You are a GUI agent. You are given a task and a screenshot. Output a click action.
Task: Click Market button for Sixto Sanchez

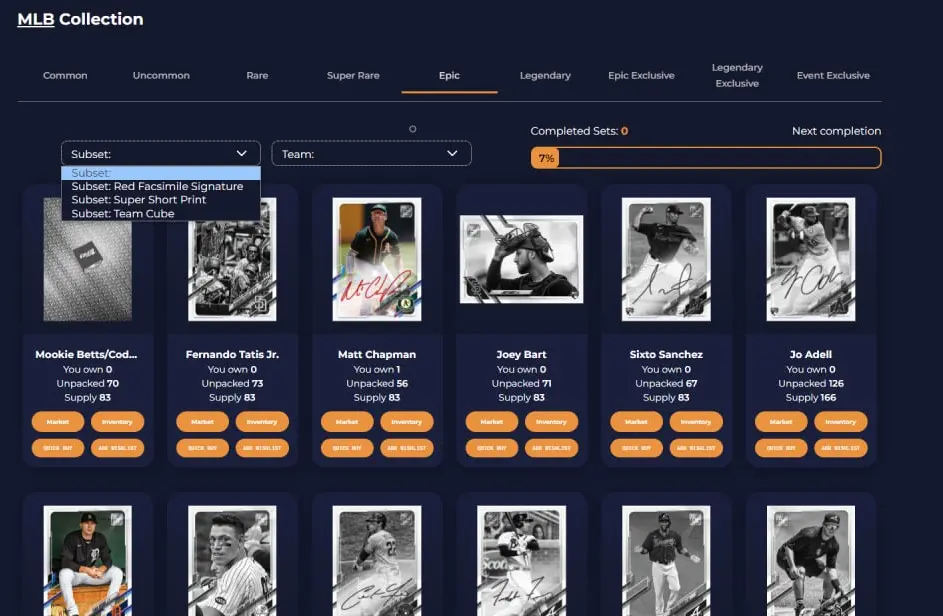(x=636, y=422)
